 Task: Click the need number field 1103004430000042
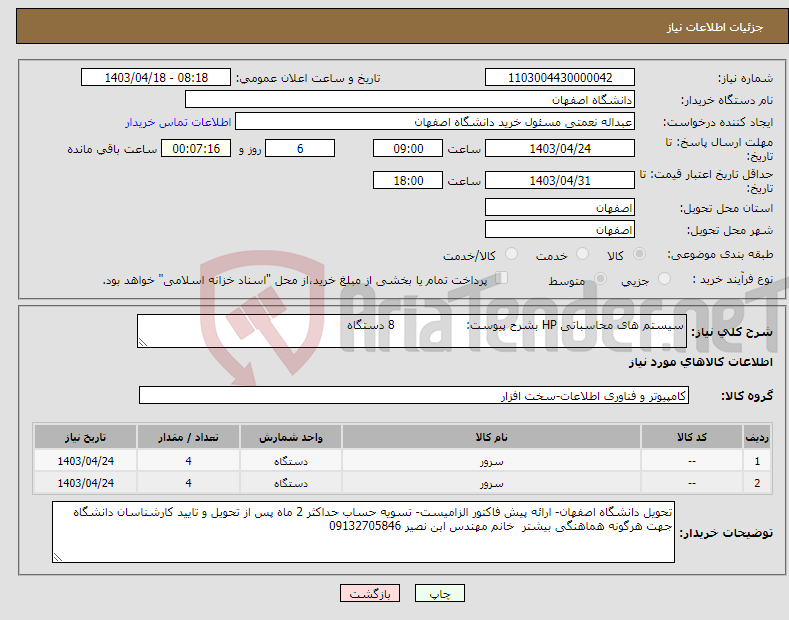[x=560, y=78]
